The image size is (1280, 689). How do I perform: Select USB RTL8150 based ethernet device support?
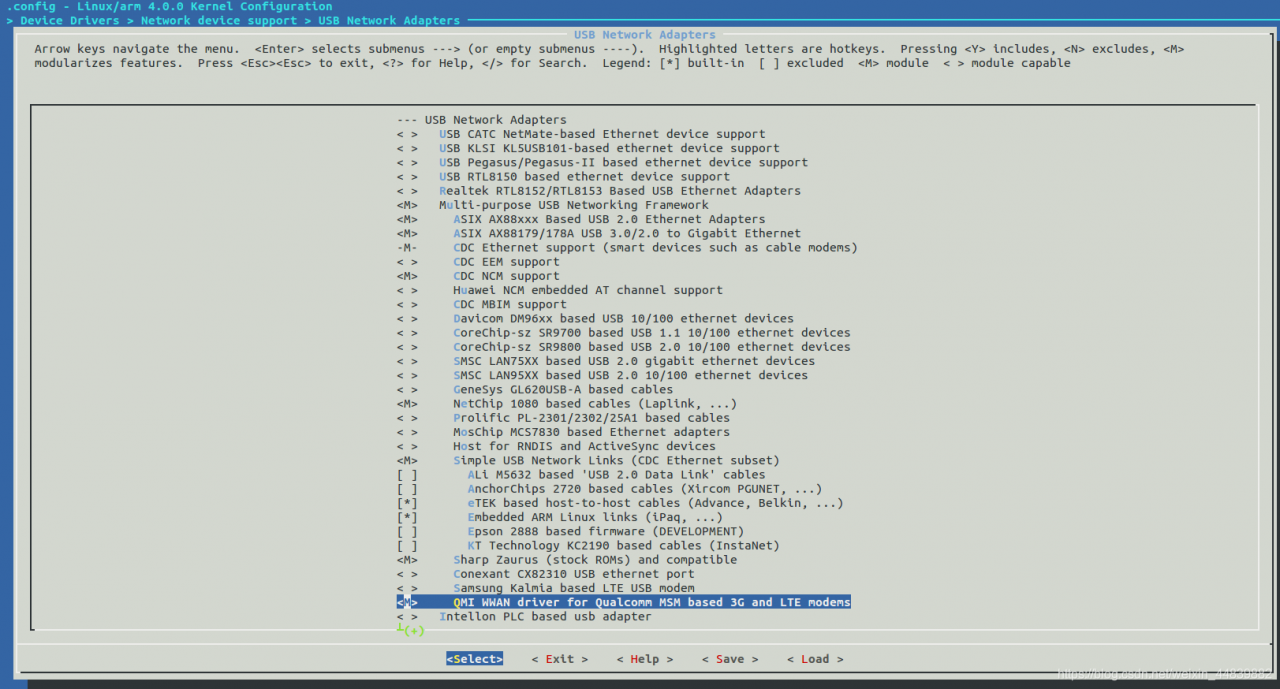click(x=584, y=176)
